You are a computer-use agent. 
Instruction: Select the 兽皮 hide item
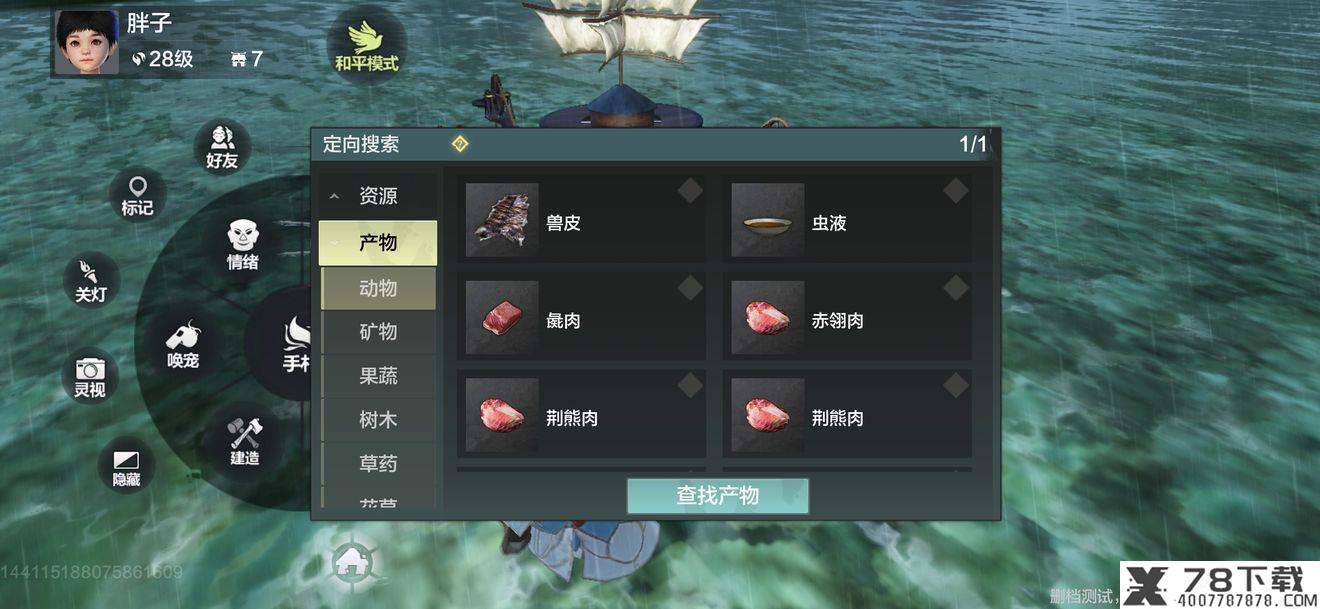click(582, 220)
